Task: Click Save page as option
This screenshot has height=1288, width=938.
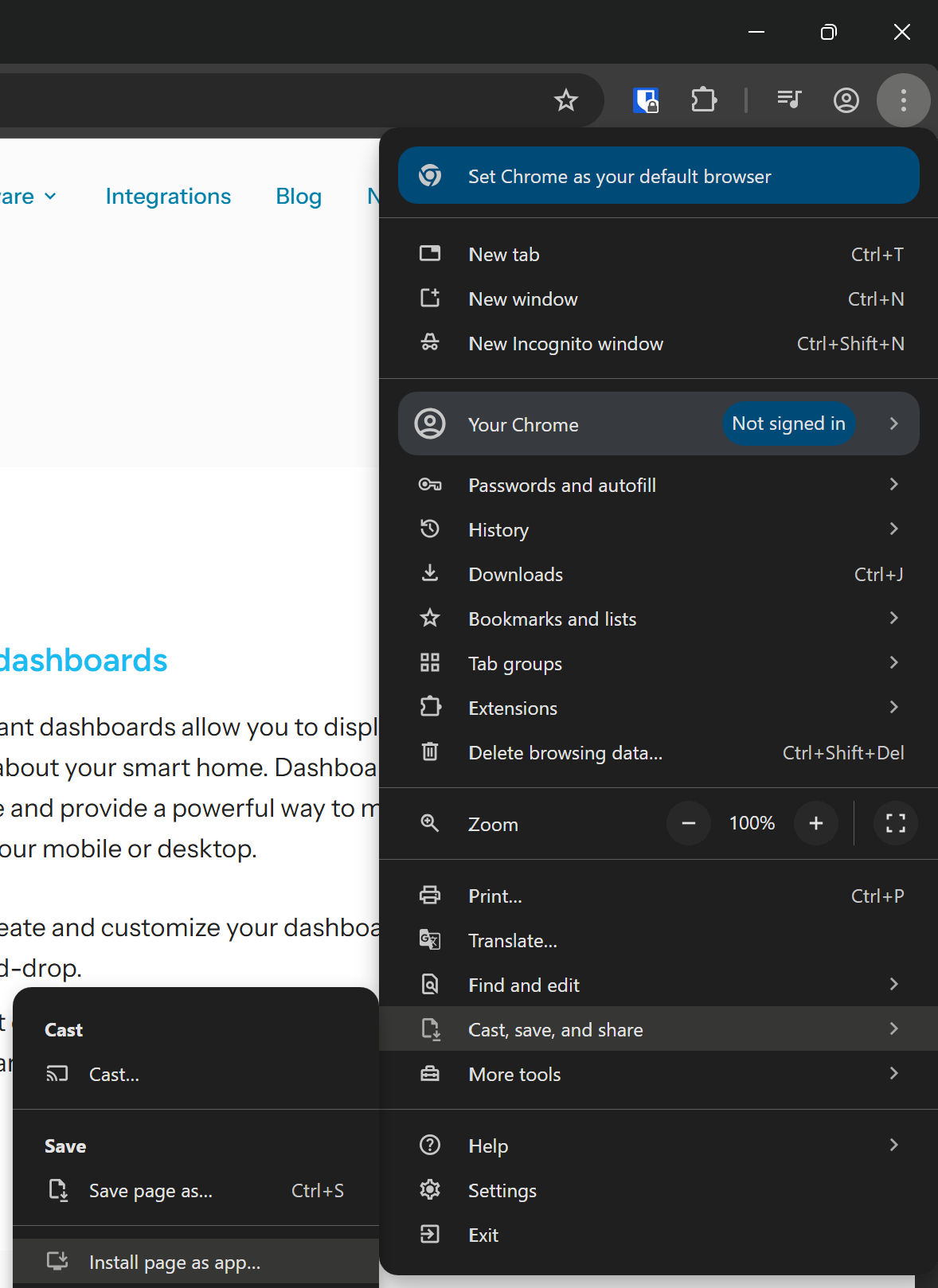Action: (150, 1191)
